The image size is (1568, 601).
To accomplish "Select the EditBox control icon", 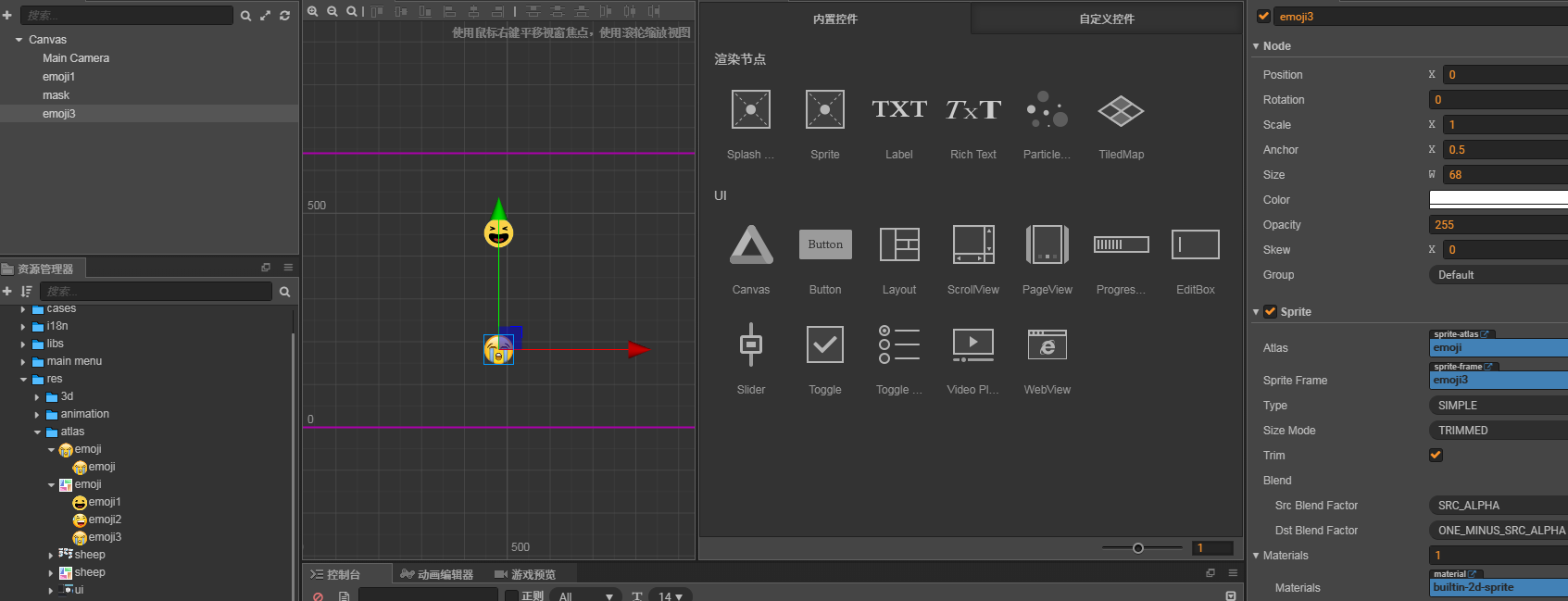I will point(1196,244).
